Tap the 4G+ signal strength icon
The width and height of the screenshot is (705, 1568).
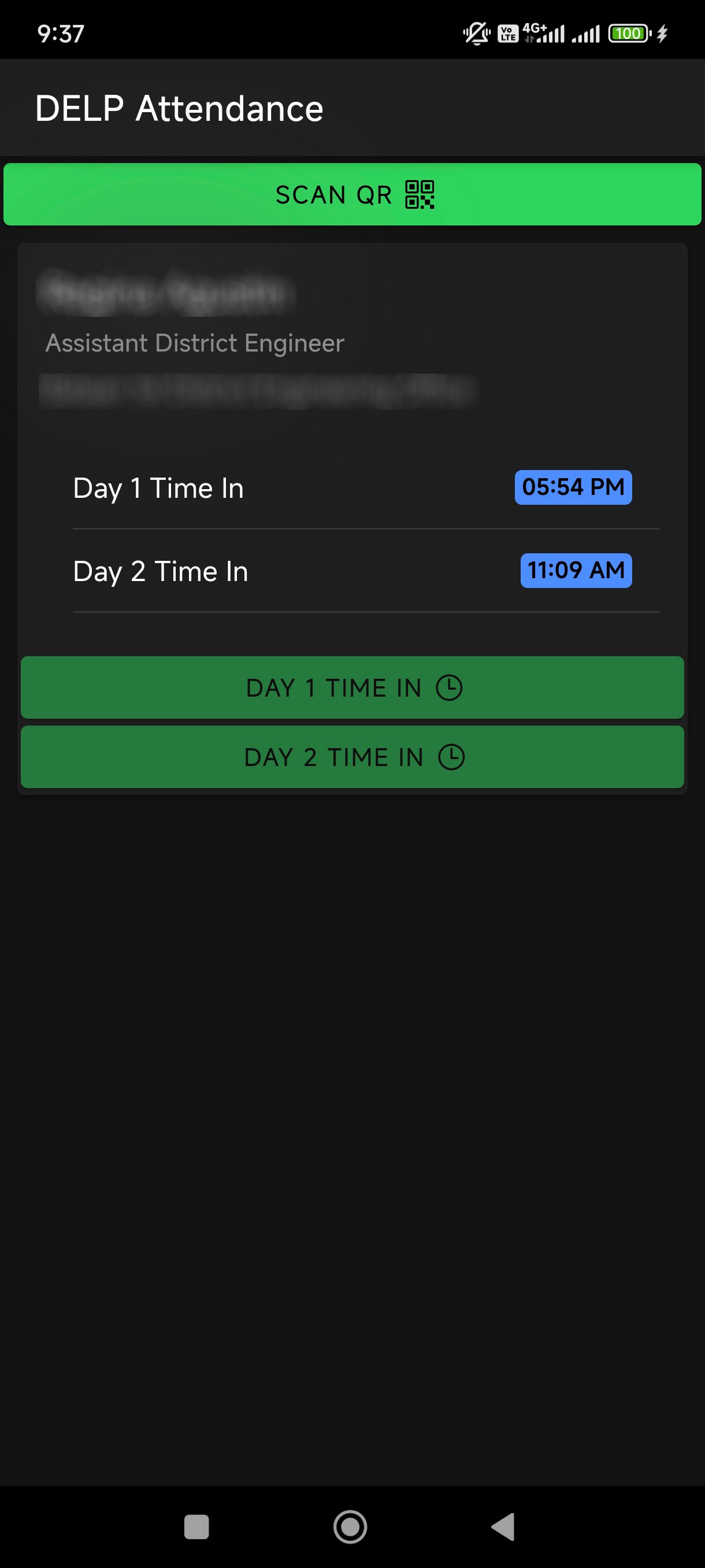pyautogui.click(x=544, y=34)
